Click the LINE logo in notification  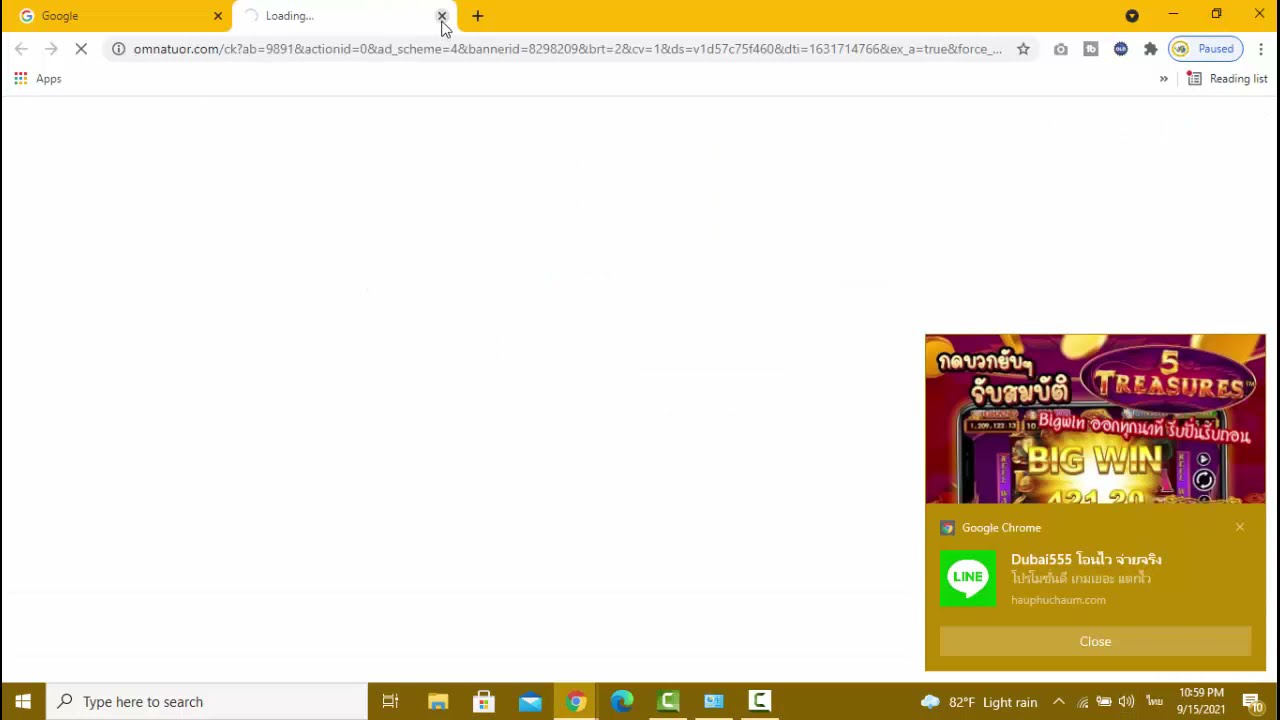pos(968,578)
